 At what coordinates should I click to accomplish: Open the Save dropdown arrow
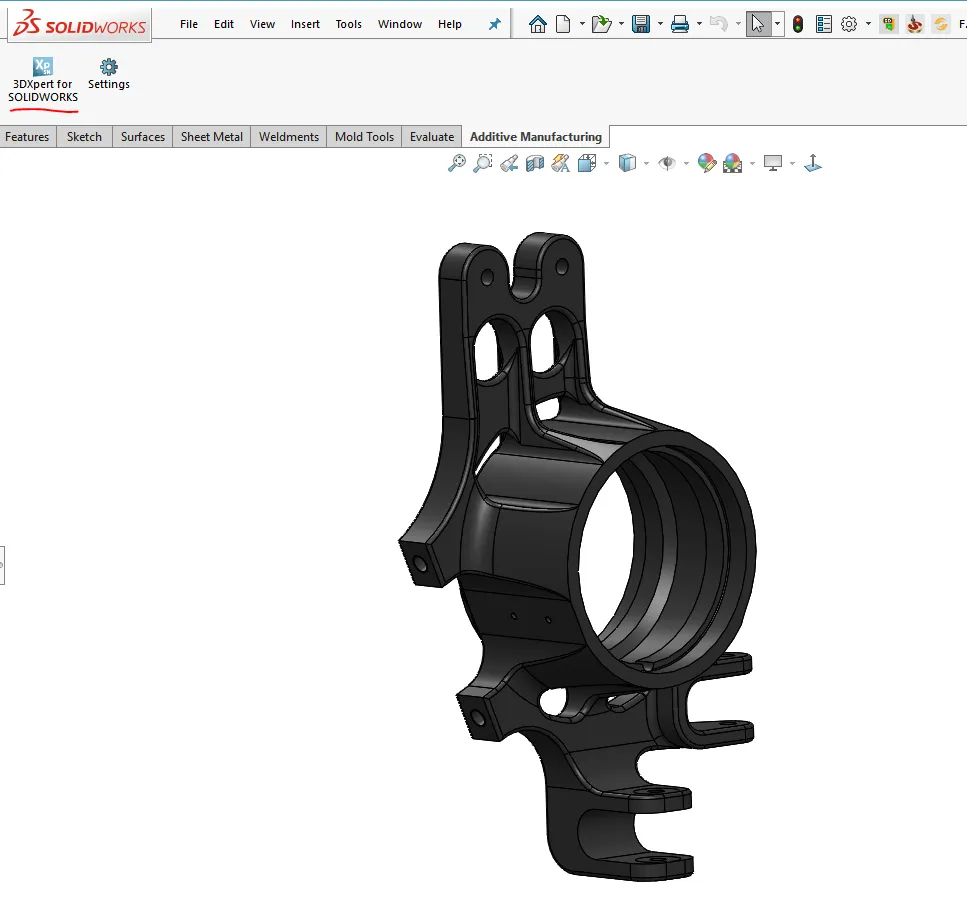click(659, 23)
